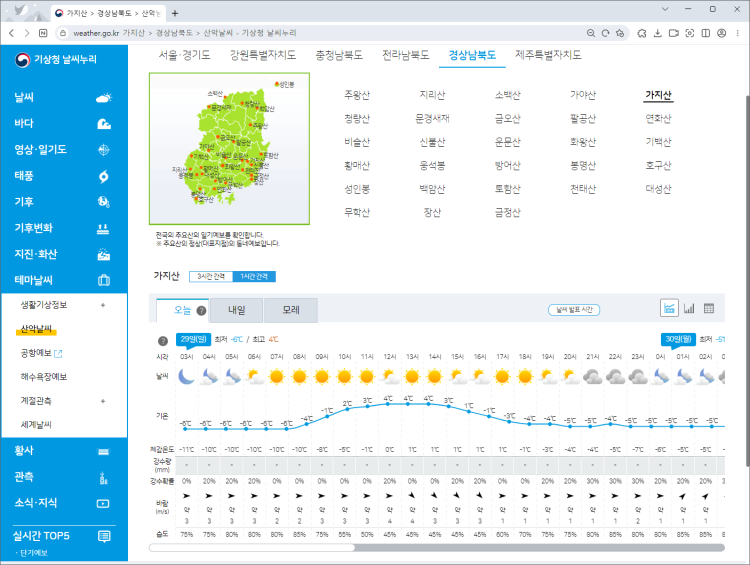Expand the 생활기상정보 submenu

click(x=103, y=305)
